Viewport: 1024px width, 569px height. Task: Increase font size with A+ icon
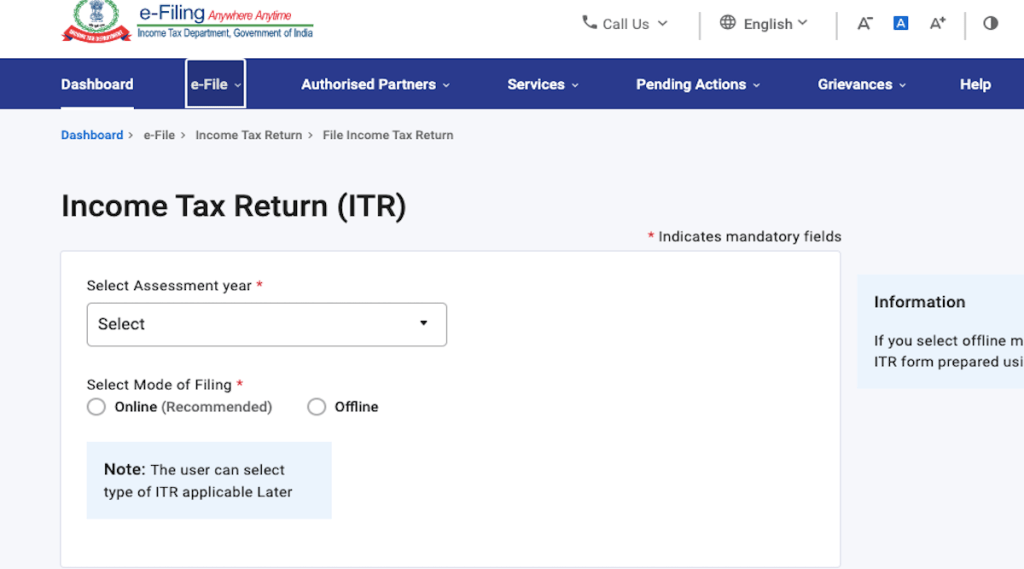[x=937, y=23]
